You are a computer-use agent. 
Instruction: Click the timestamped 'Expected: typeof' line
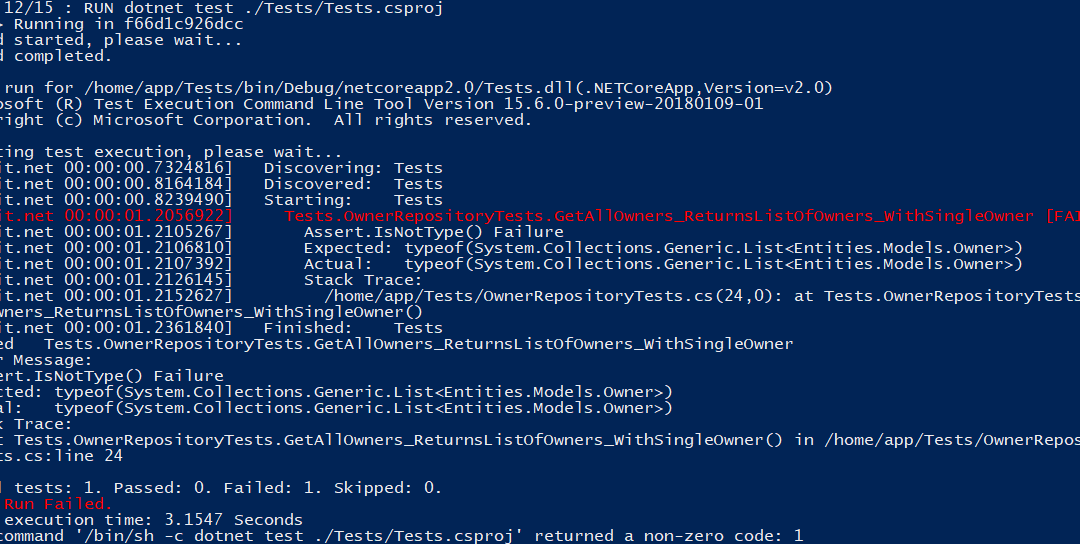pos(662,248)
